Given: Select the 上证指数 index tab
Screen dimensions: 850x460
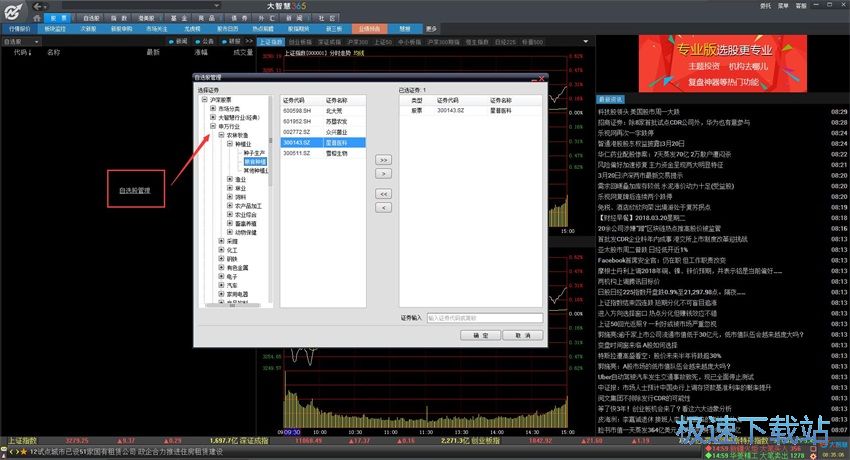Looking at the screenshot, I should click(x=271, y=42).
